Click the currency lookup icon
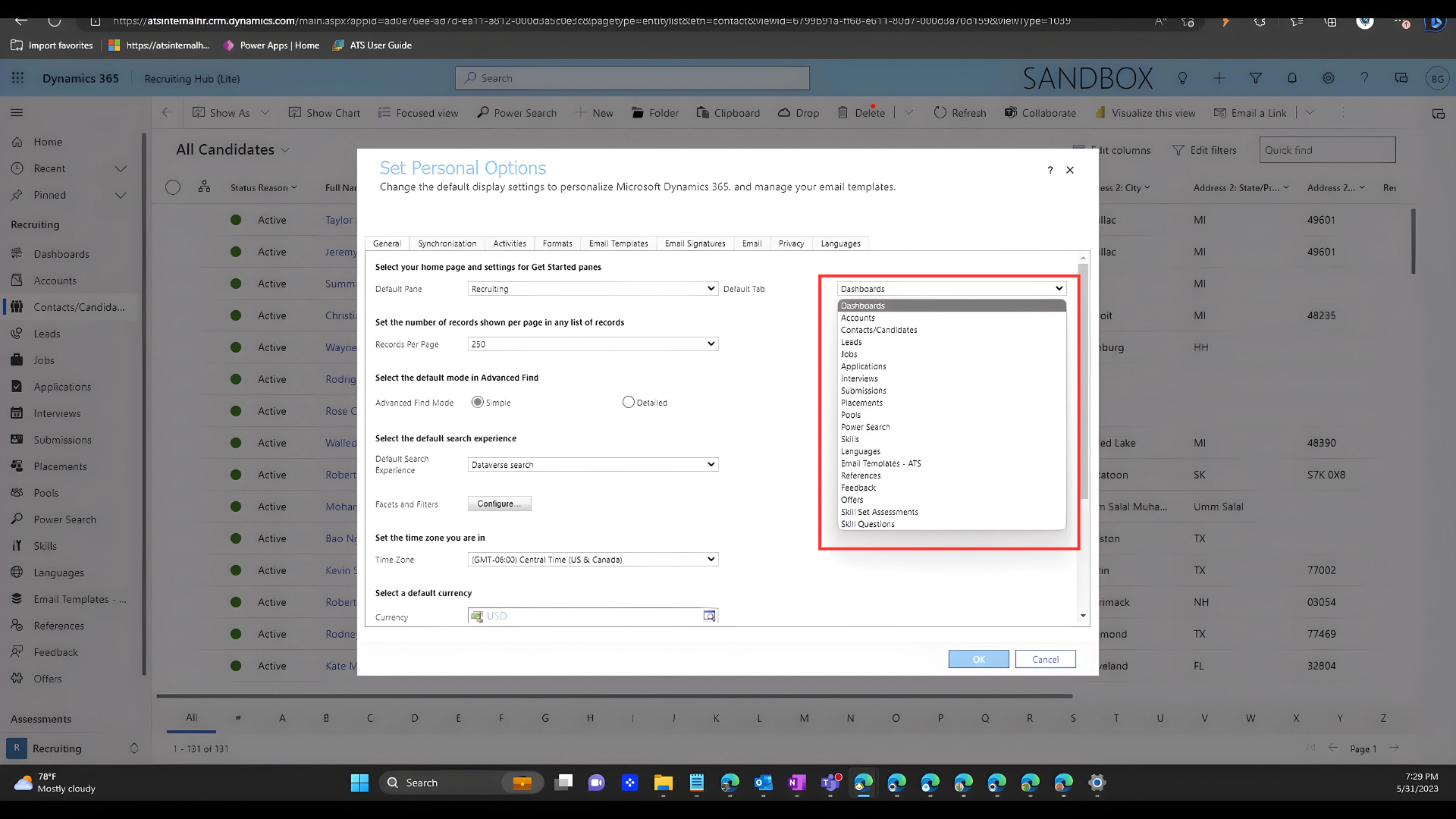Screen dimensions: 1456x819 click(709, 616)
